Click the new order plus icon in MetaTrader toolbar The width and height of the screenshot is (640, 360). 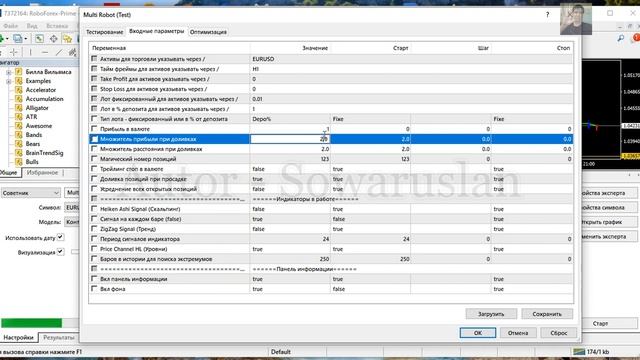[x=1, y=39]
